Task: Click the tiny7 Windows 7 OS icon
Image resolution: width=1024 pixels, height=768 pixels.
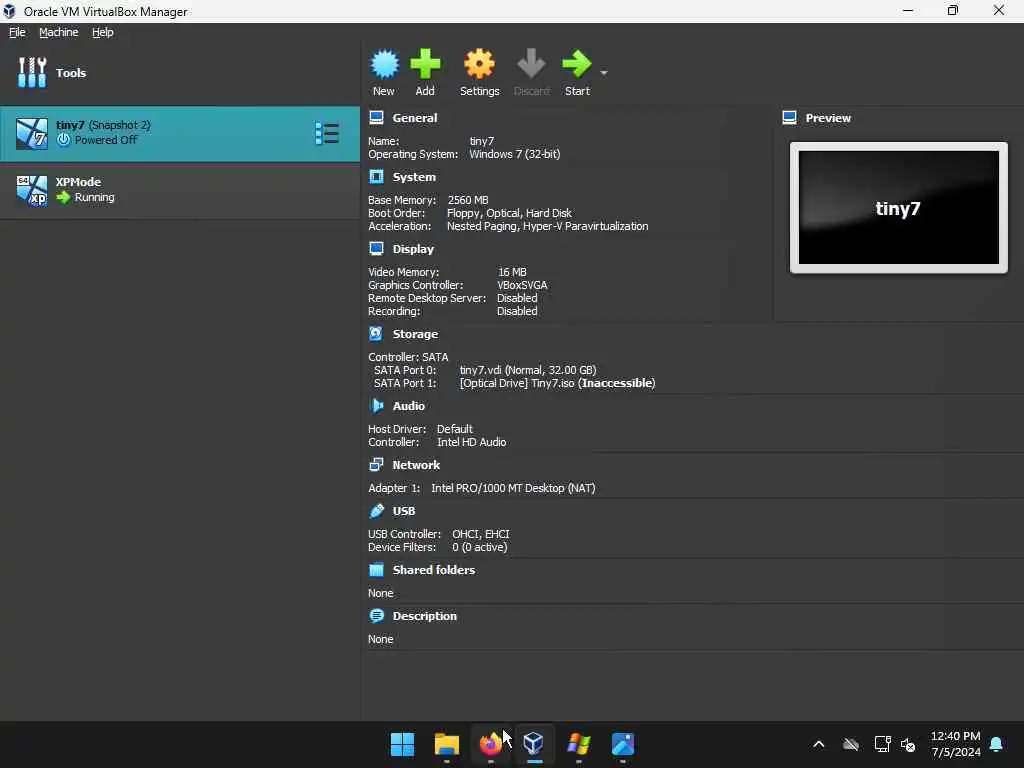Action: [32, 134]
